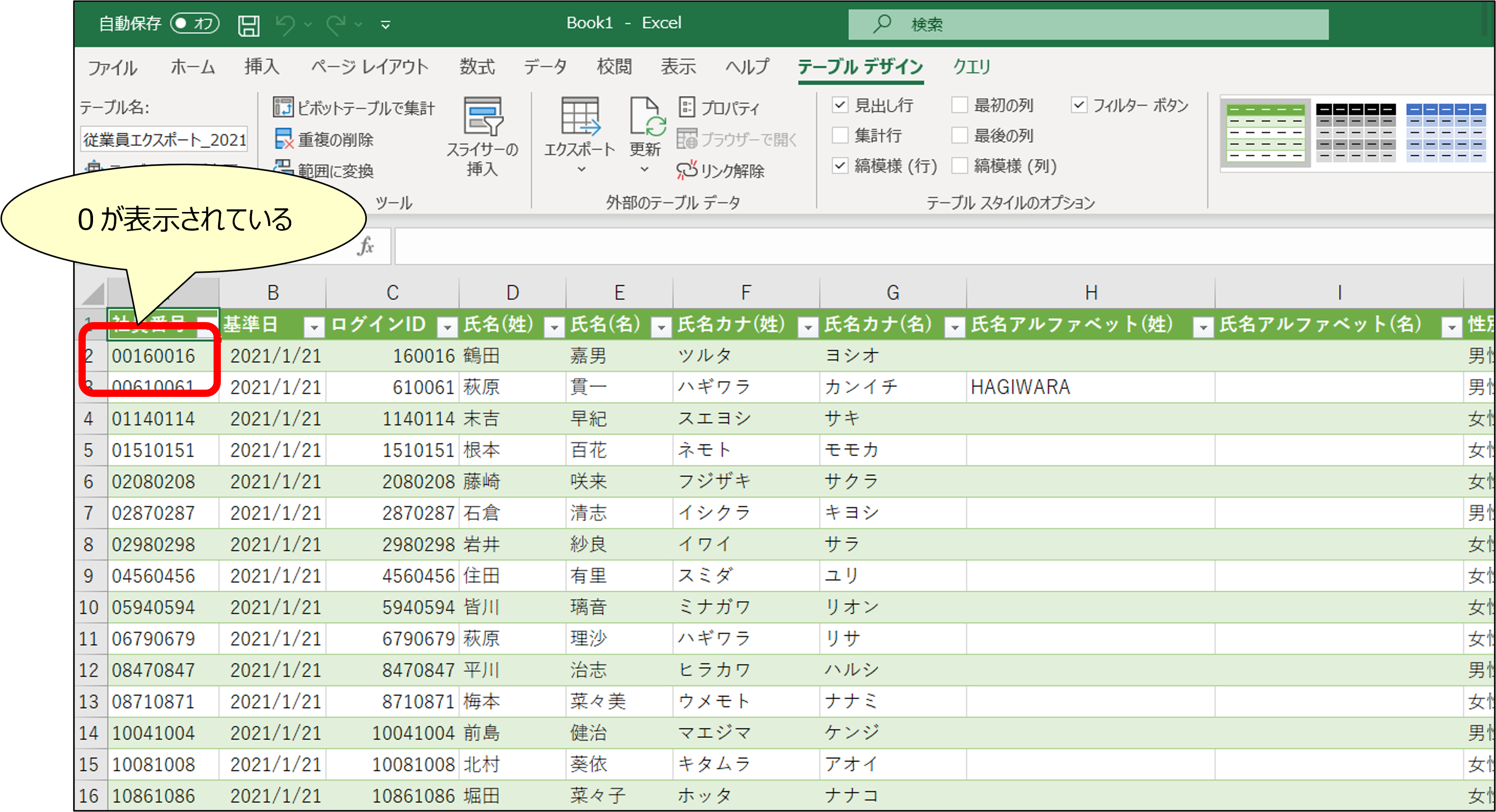Uncheck the 見出し行 checkbox
The image size is (1496, 812).
pos(840,105)
